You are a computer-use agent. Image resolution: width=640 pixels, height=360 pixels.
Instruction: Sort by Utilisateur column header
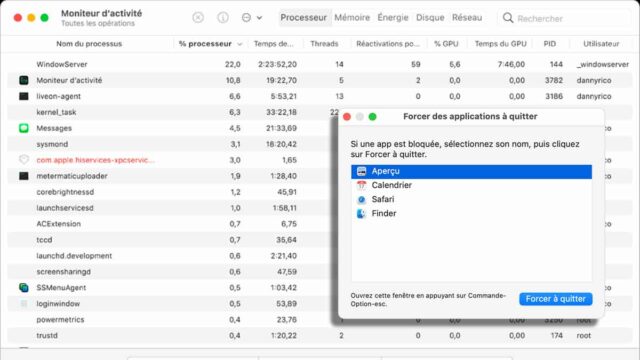tap(601, 44)
